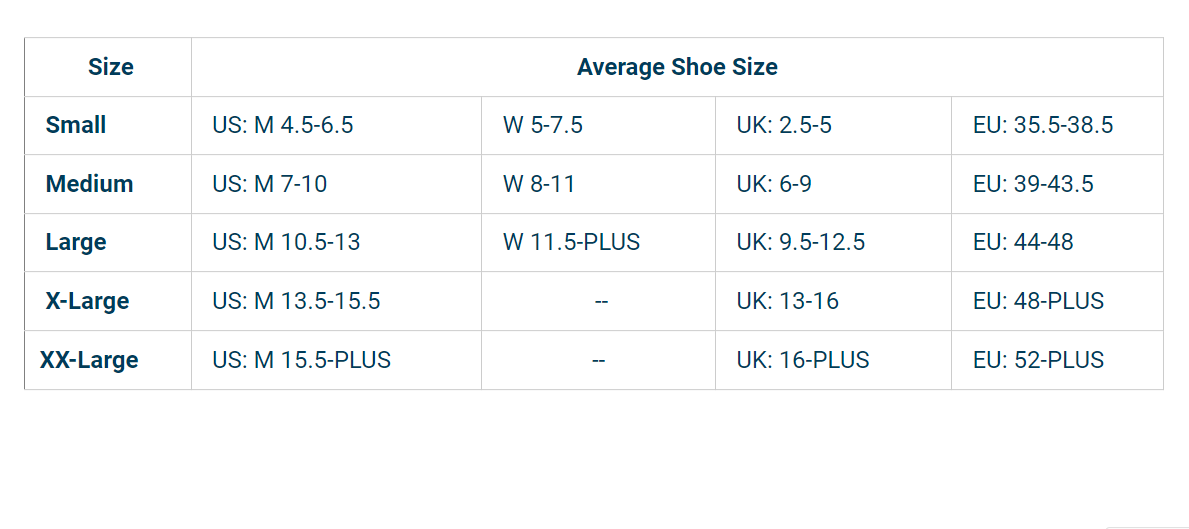
Task: Select the X-Large size row label
Action: [x=87, y=301]
